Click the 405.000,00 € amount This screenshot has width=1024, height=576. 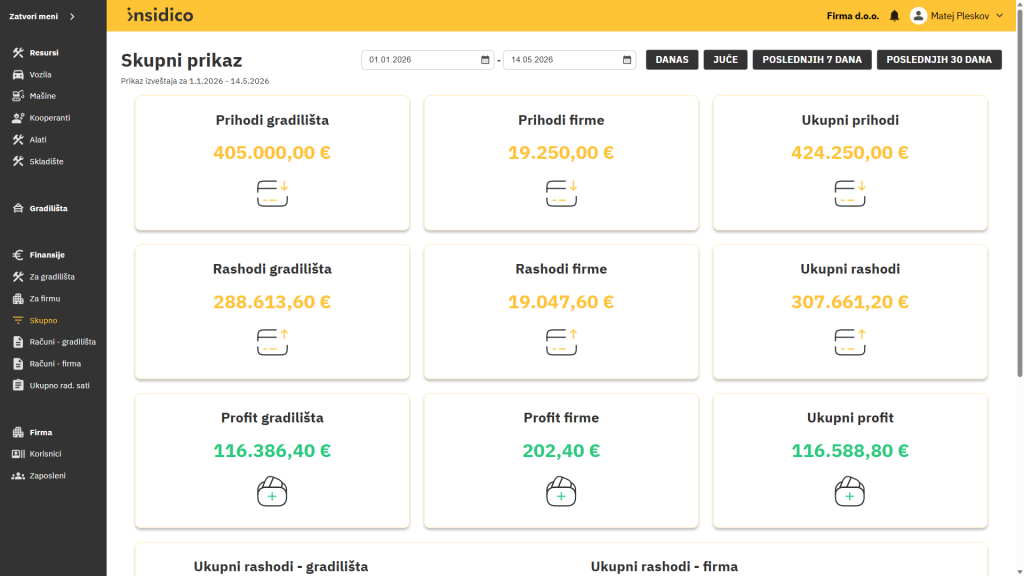(272, 153)
